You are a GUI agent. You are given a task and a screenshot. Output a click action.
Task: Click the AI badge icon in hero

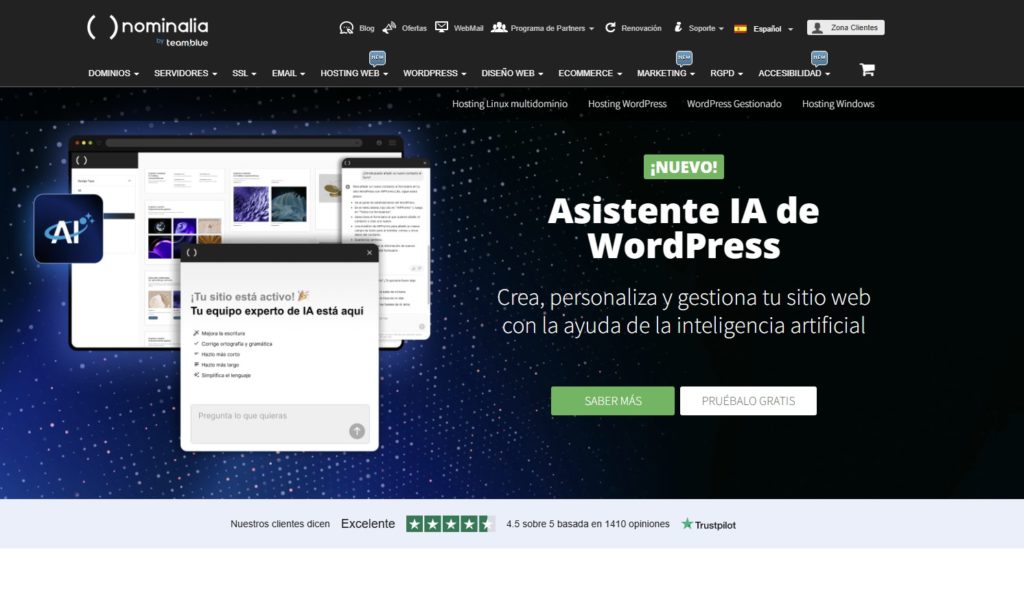tap(69, 229)
